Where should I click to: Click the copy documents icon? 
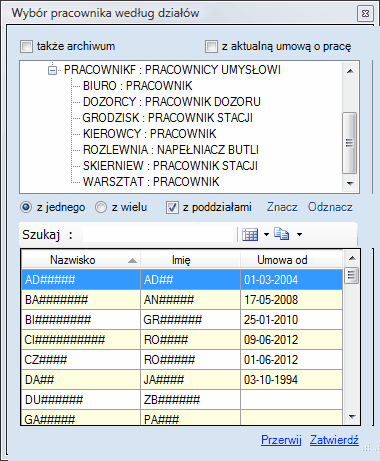(x=282, y=234)
